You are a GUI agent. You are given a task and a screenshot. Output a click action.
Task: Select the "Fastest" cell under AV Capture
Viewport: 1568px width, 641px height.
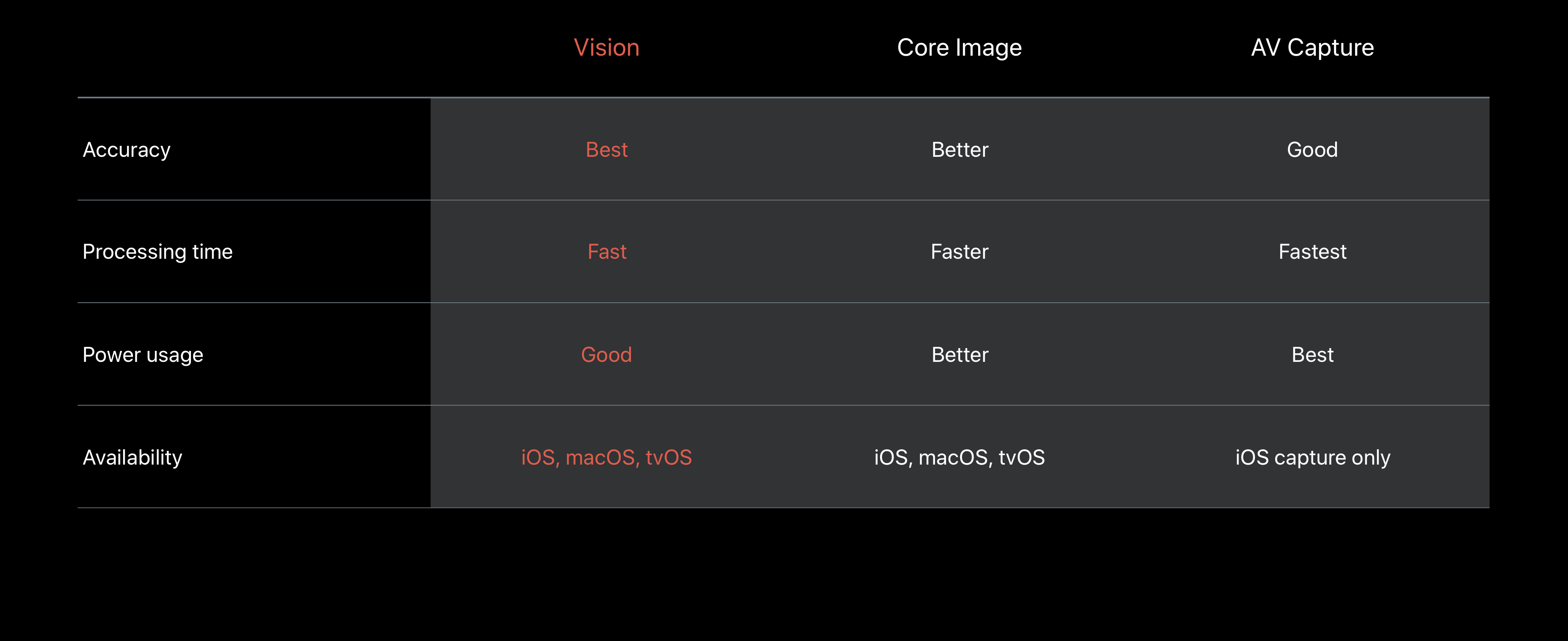[1312, 252]
